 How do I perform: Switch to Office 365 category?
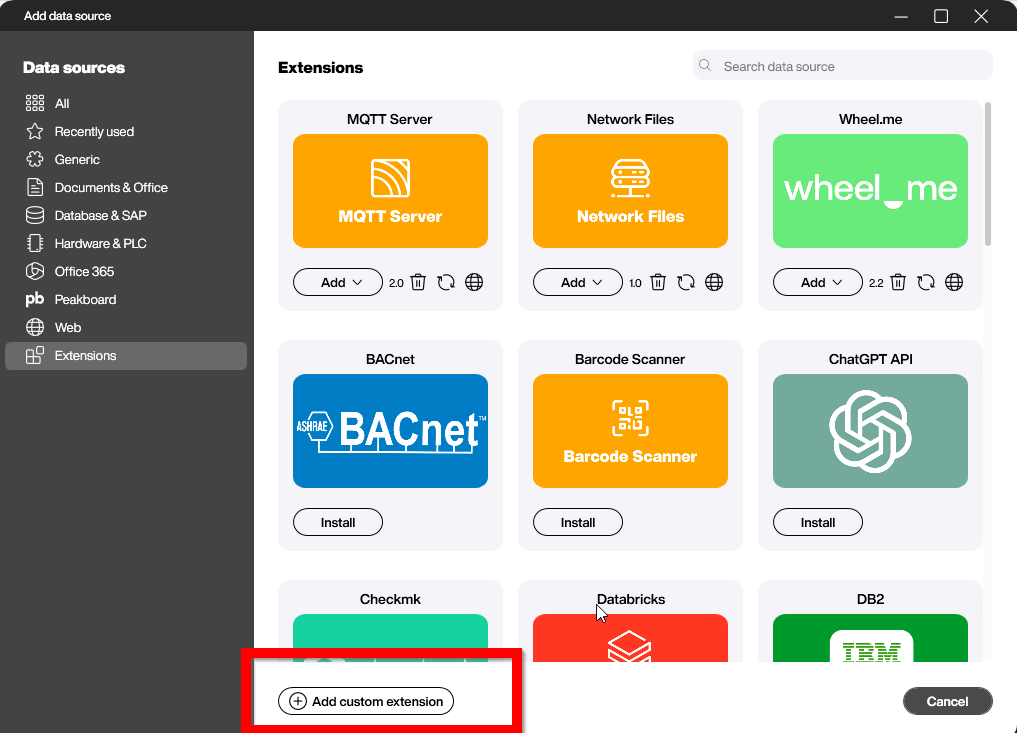[x=84, y=271]
